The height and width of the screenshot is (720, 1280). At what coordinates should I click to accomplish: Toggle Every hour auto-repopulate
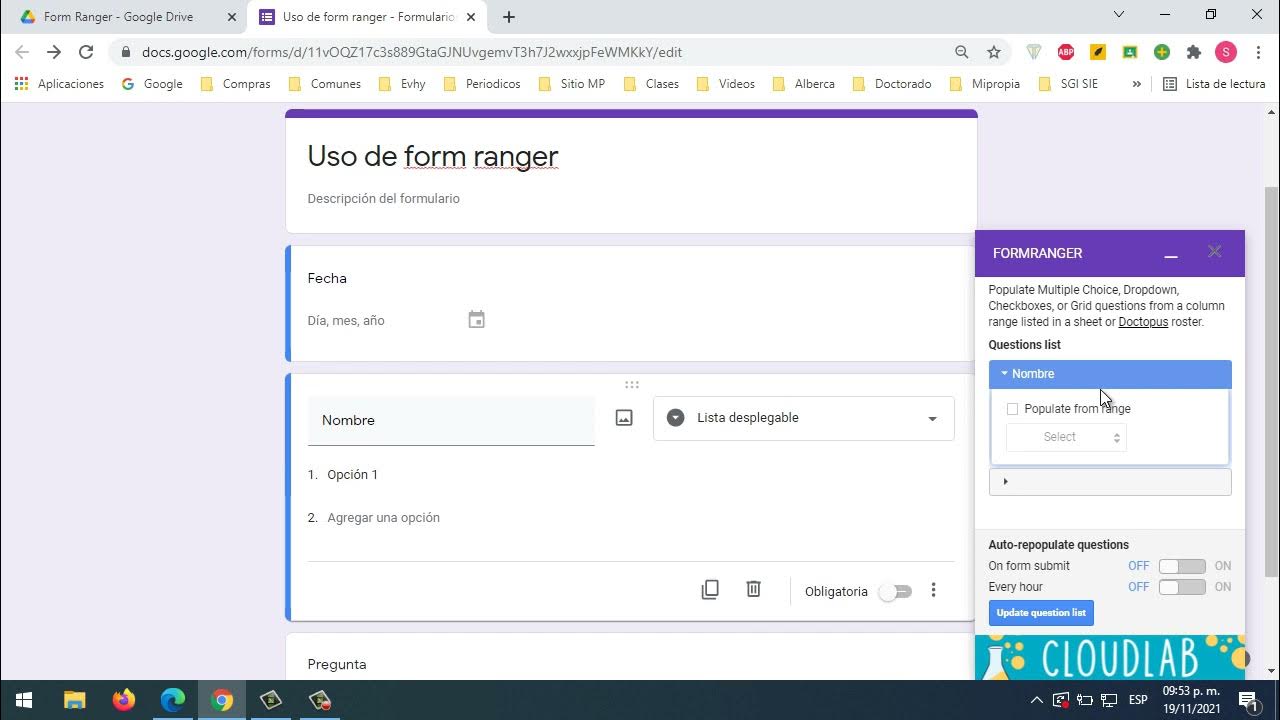coord(1182,587)
